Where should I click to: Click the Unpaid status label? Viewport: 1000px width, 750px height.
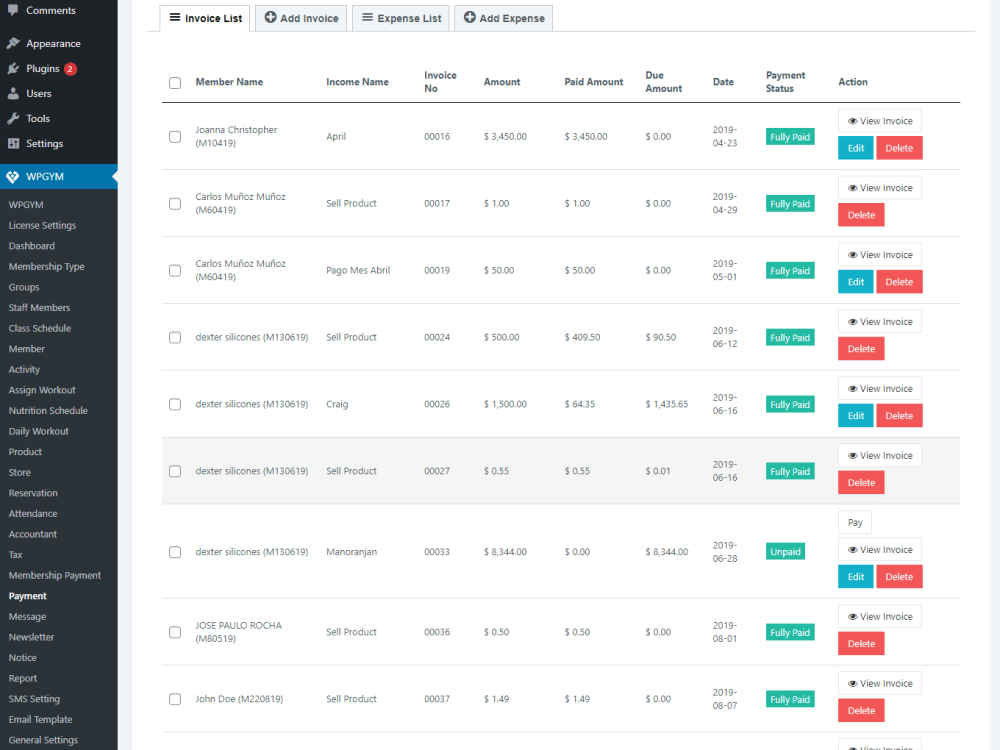tap(785, 552)
